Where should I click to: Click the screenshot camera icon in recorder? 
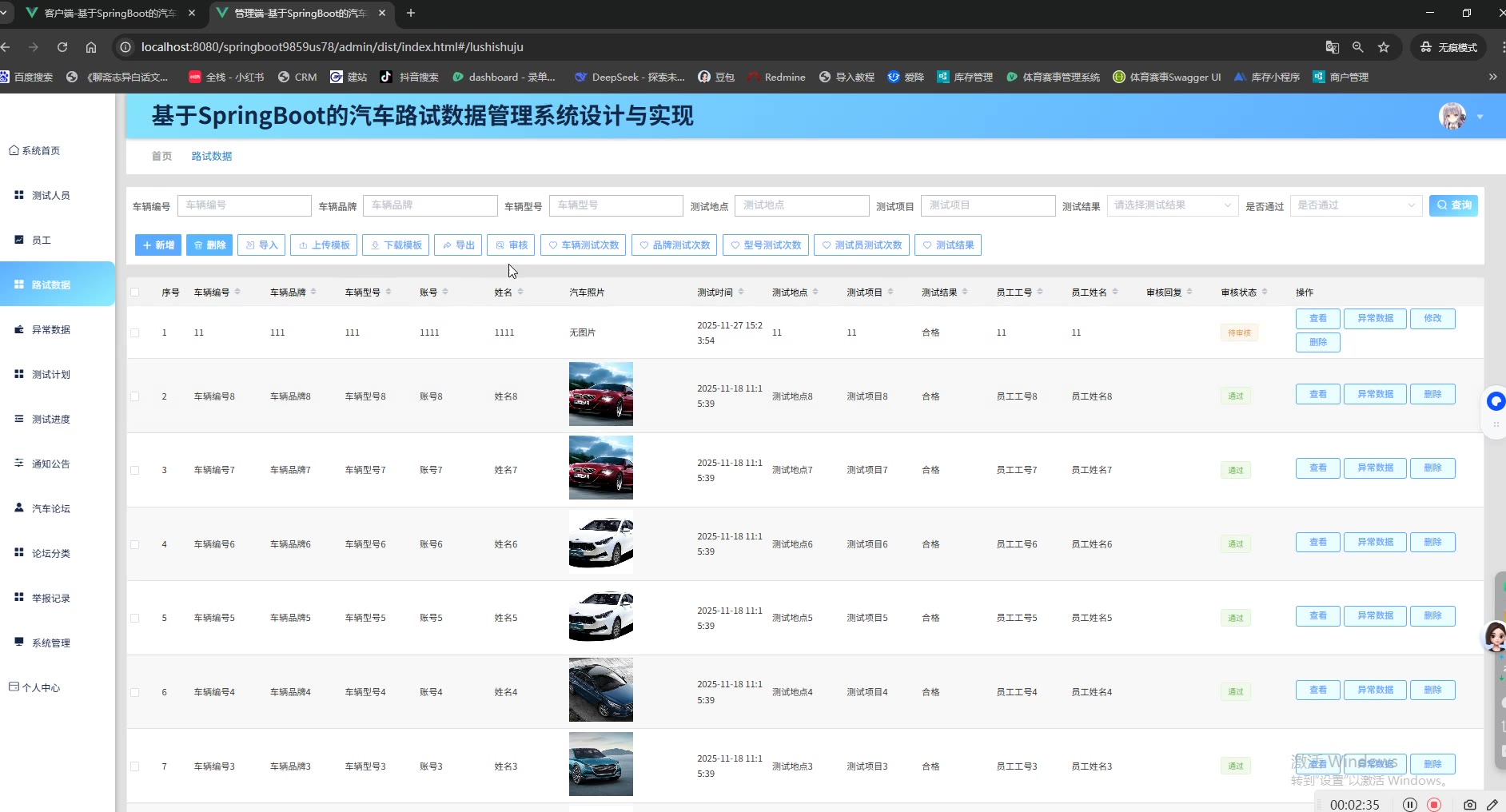click(x=1469, y=805)
